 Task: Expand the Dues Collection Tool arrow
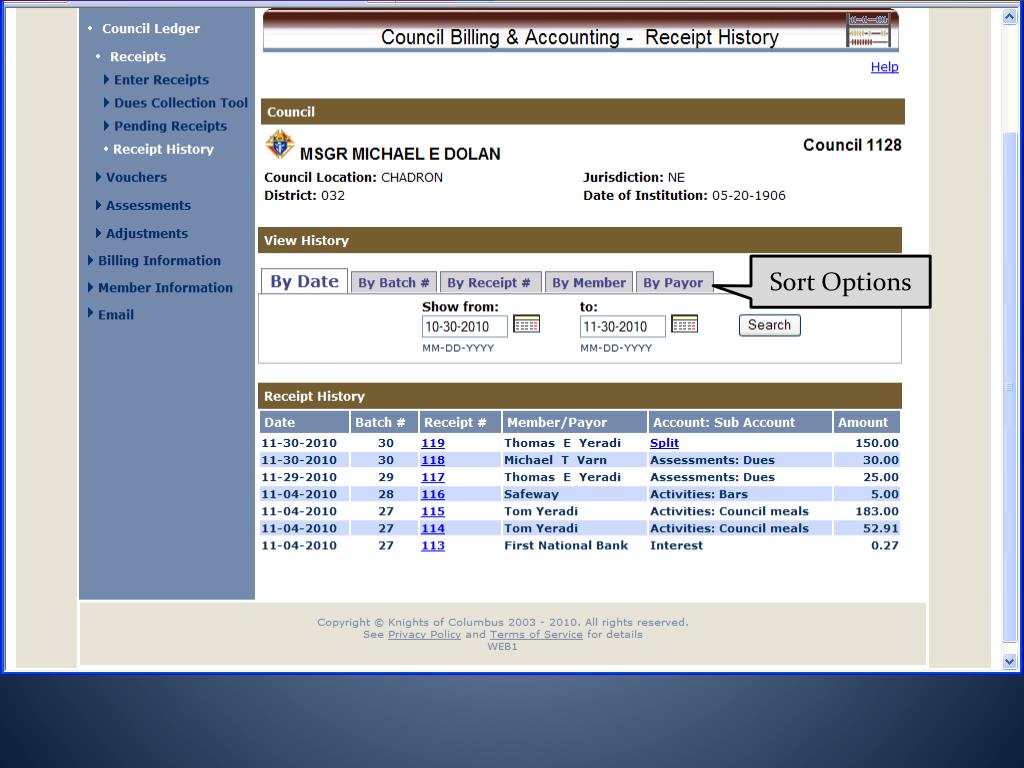(106, 103)
